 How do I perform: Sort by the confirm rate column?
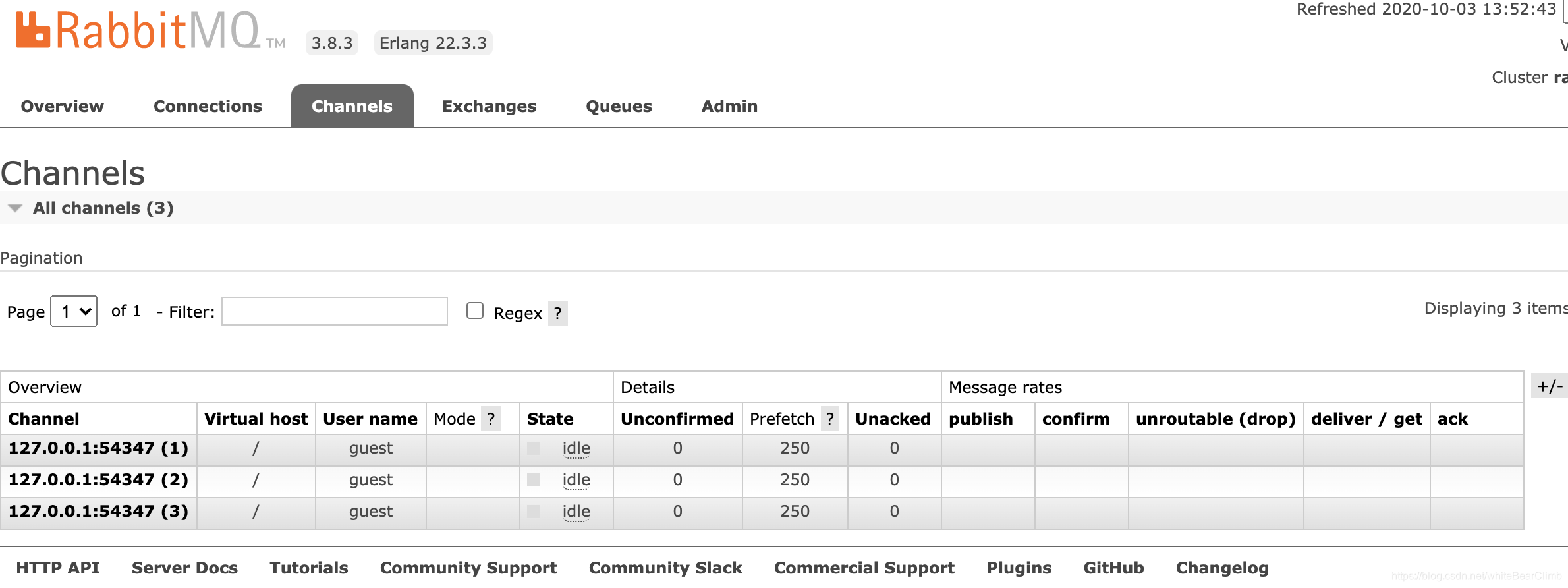1076,419
